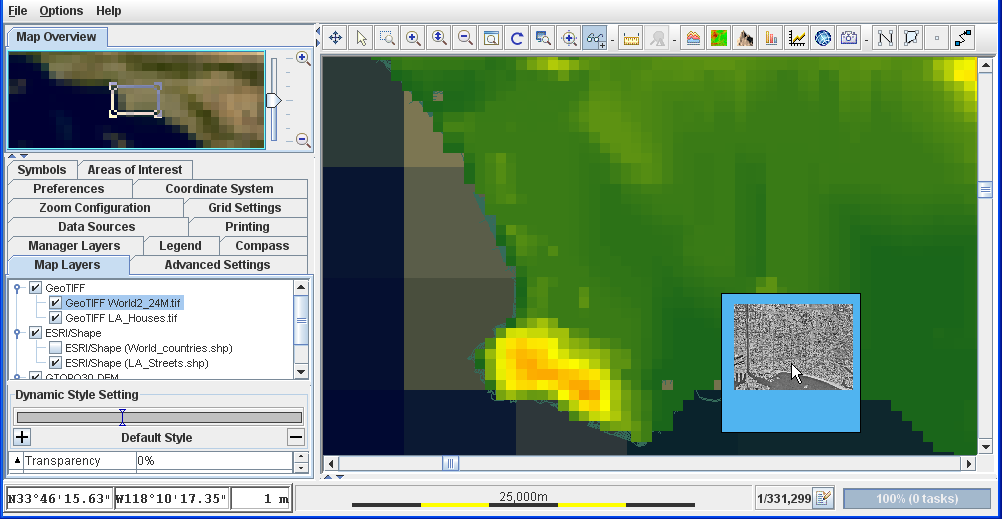Image resolution: width=1002 pixels, height=519 pixels.
Task: Click the zoom out magnifier tool
Action: (465, 38)
